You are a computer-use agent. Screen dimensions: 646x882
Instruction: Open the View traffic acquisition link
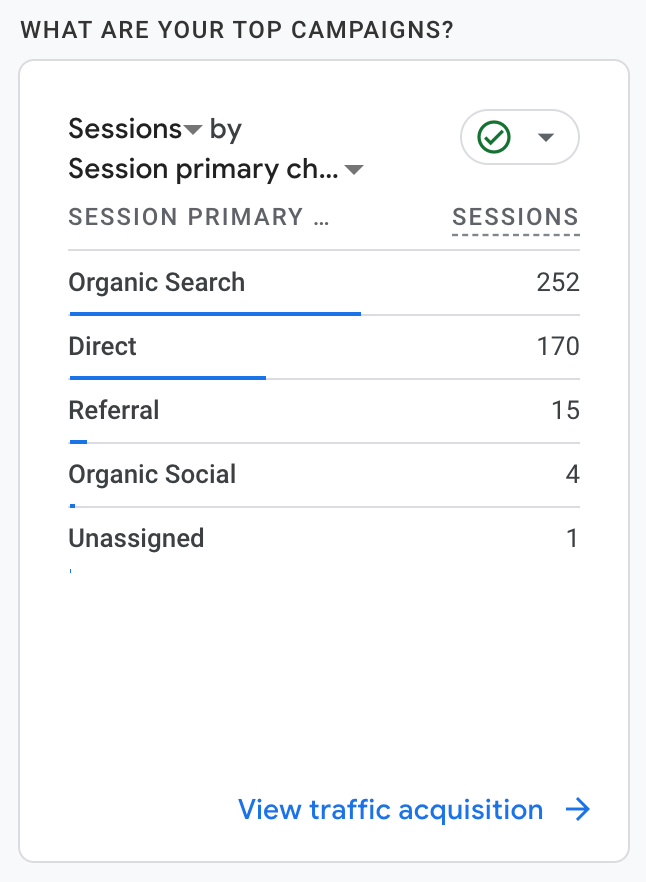[x=391, y=810]
